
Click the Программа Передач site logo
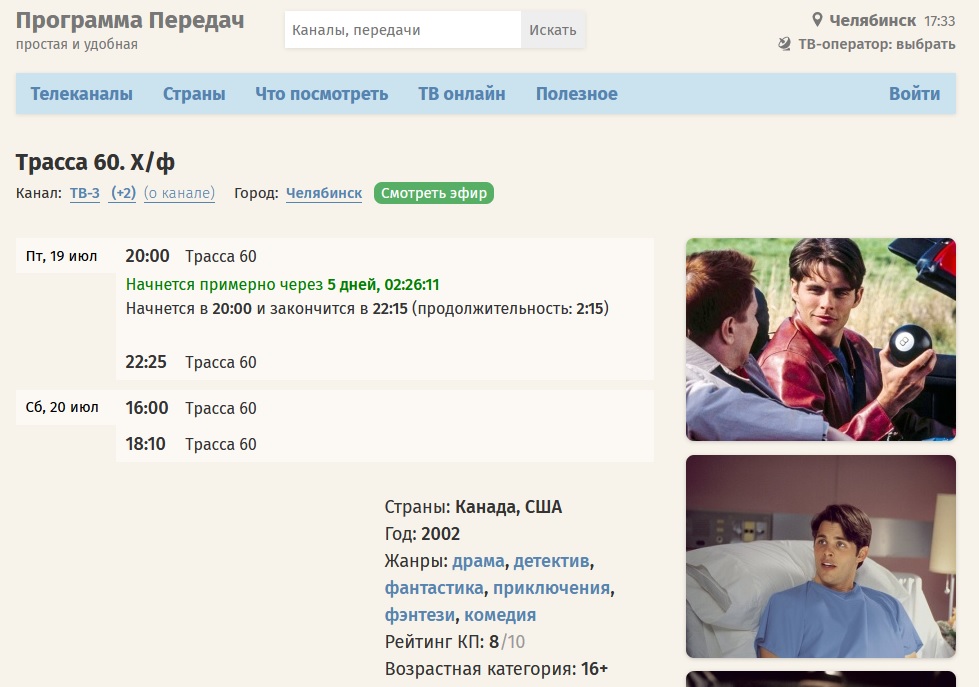(x=130, y=20)
